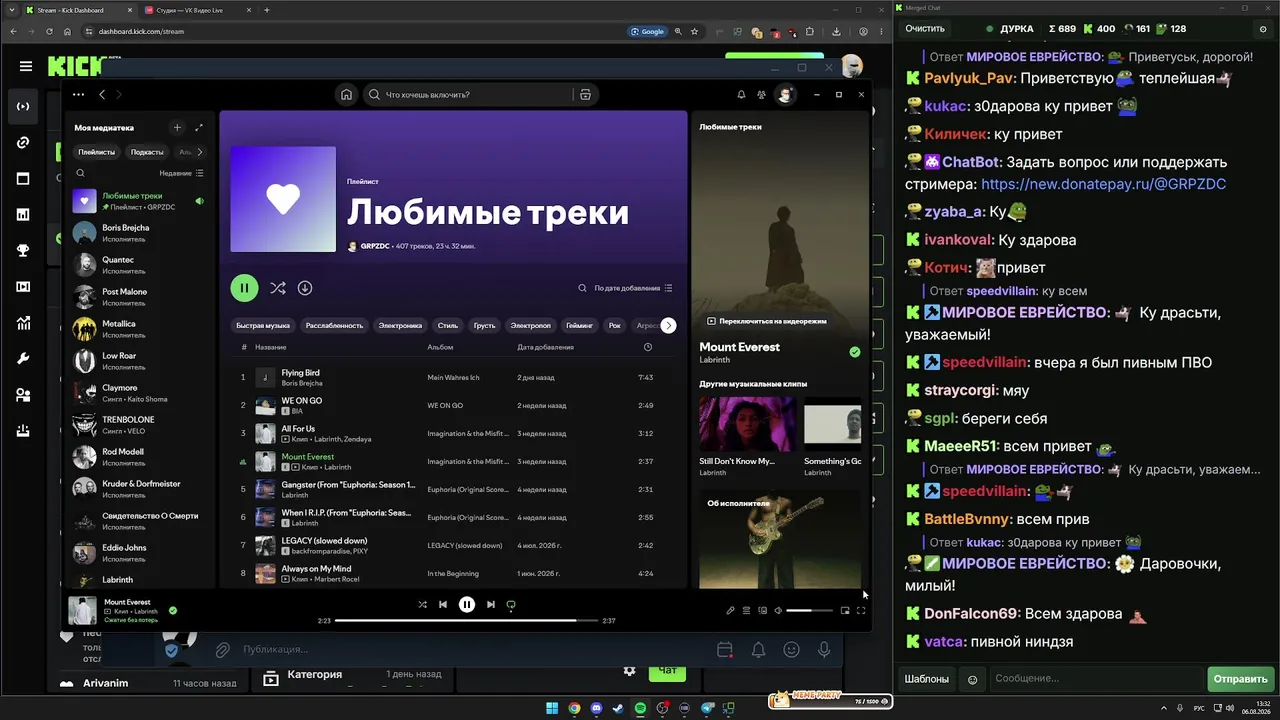The width and height of the screenshot is (1280, 720).
Task: Open the emoji picker in Merged Chat
Action: [x=972, y=679]
